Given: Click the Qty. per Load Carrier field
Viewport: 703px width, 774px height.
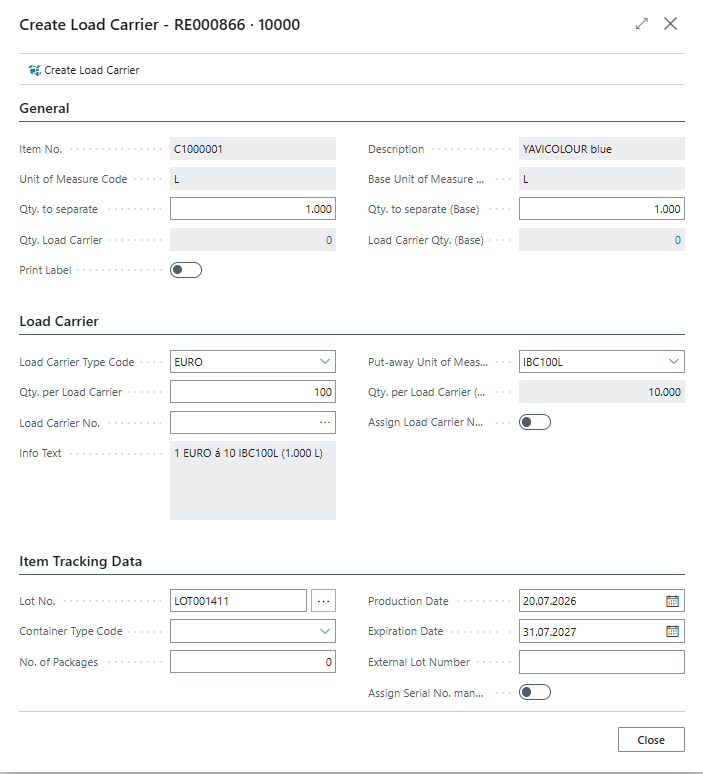Looking at the screenshot, I should tap(253, 392).
